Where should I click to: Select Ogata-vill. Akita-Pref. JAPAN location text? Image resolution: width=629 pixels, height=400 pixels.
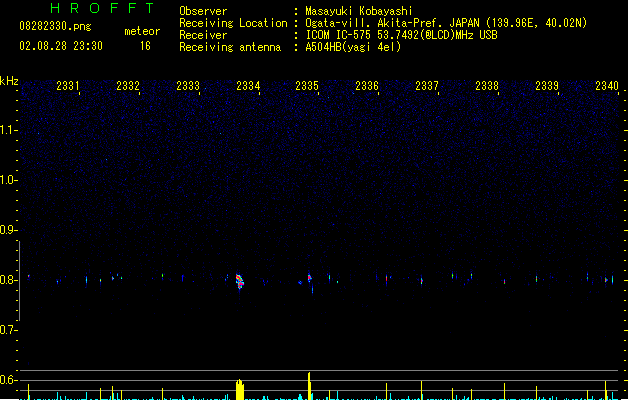coord(446,23)
